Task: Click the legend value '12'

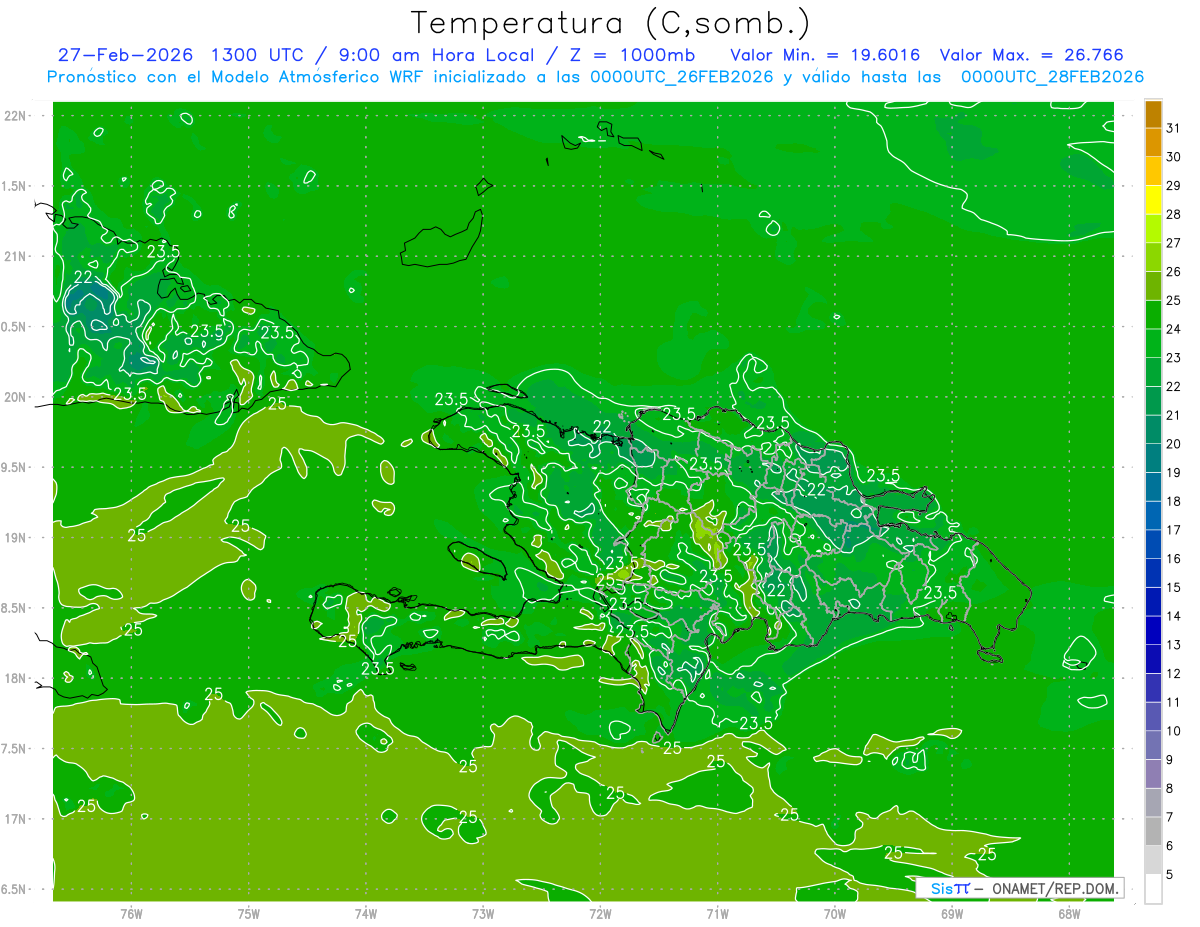Action: click(1174, 673)
